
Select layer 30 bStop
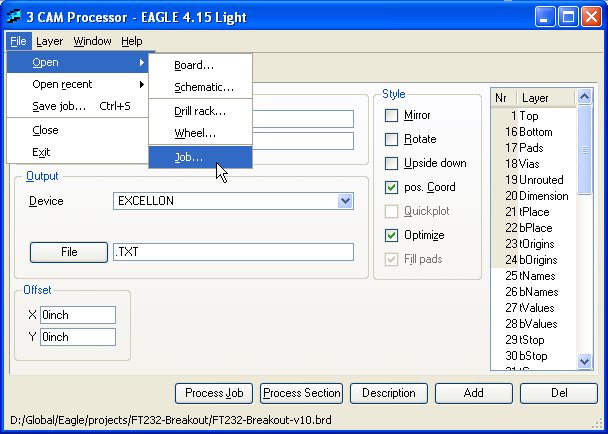[534, 356]
